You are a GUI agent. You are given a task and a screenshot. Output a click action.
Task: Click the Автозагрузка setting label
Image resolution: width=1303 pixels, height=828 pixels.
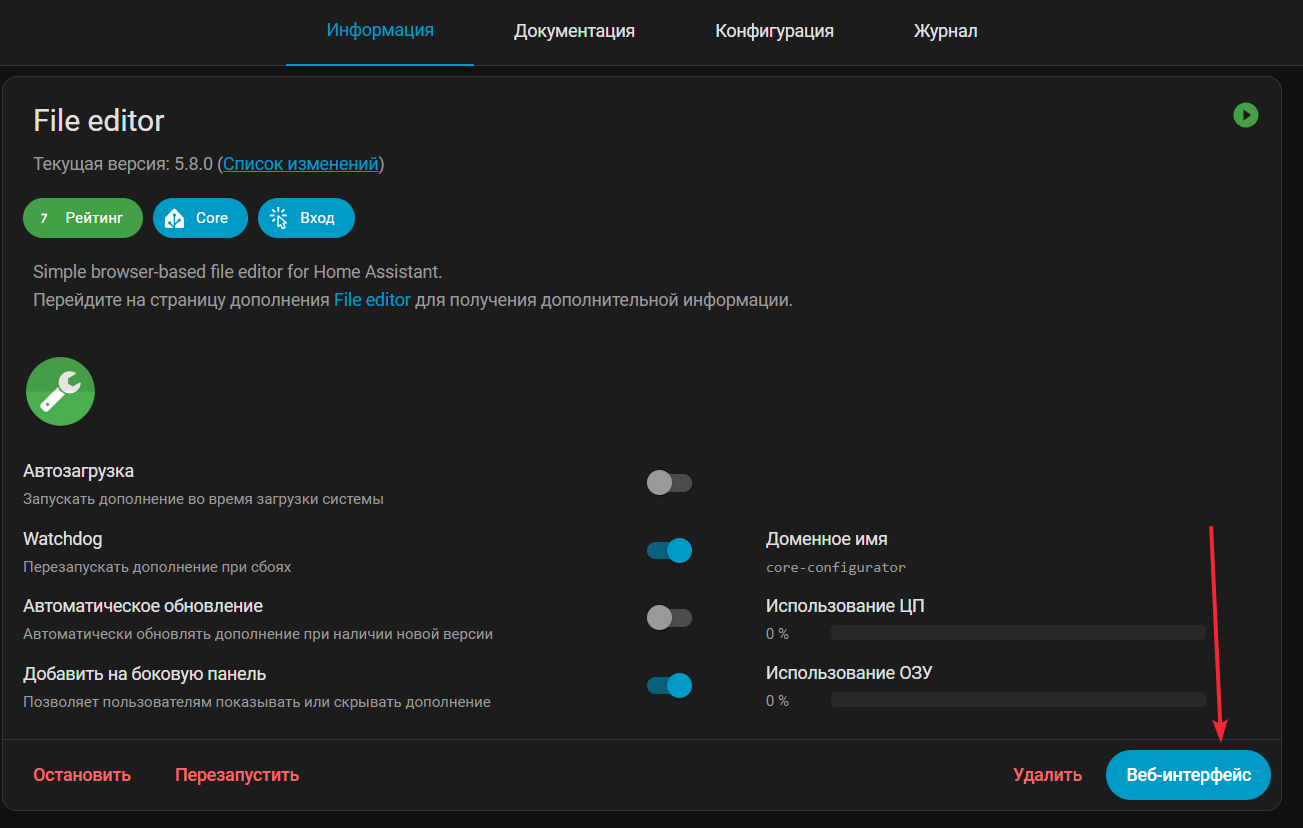click(78, 471)
